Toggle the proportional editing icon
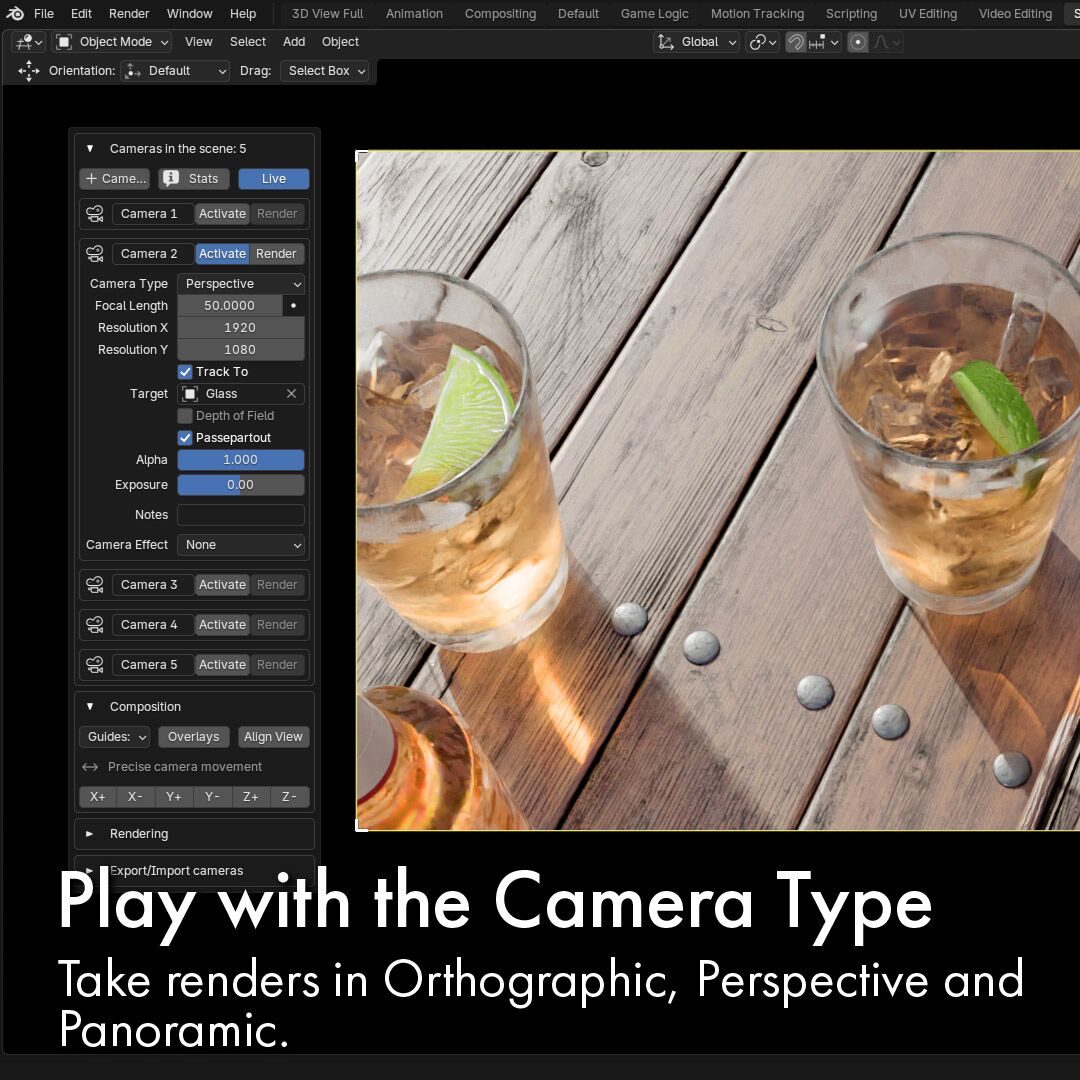 coord(857,42)
